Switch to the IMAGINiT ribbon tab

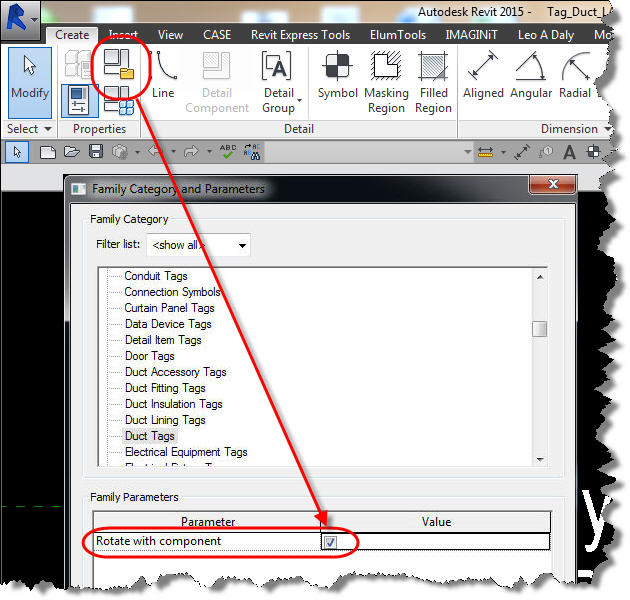click(x=471, y=35)
